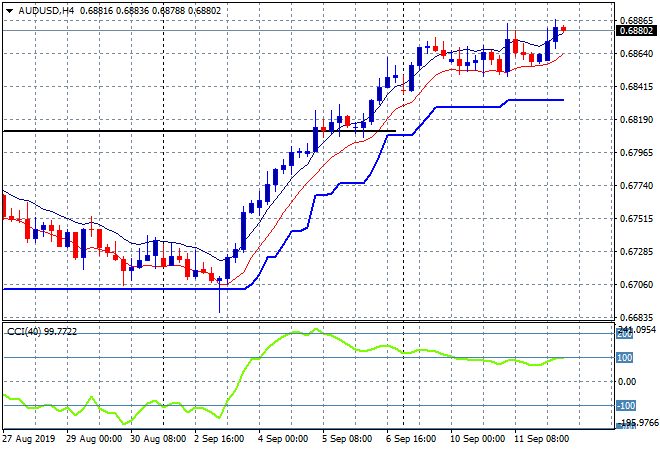The image size is (660, 450).
Task: Select the long-wick candle at the chart low
Action: pos(219,295)
